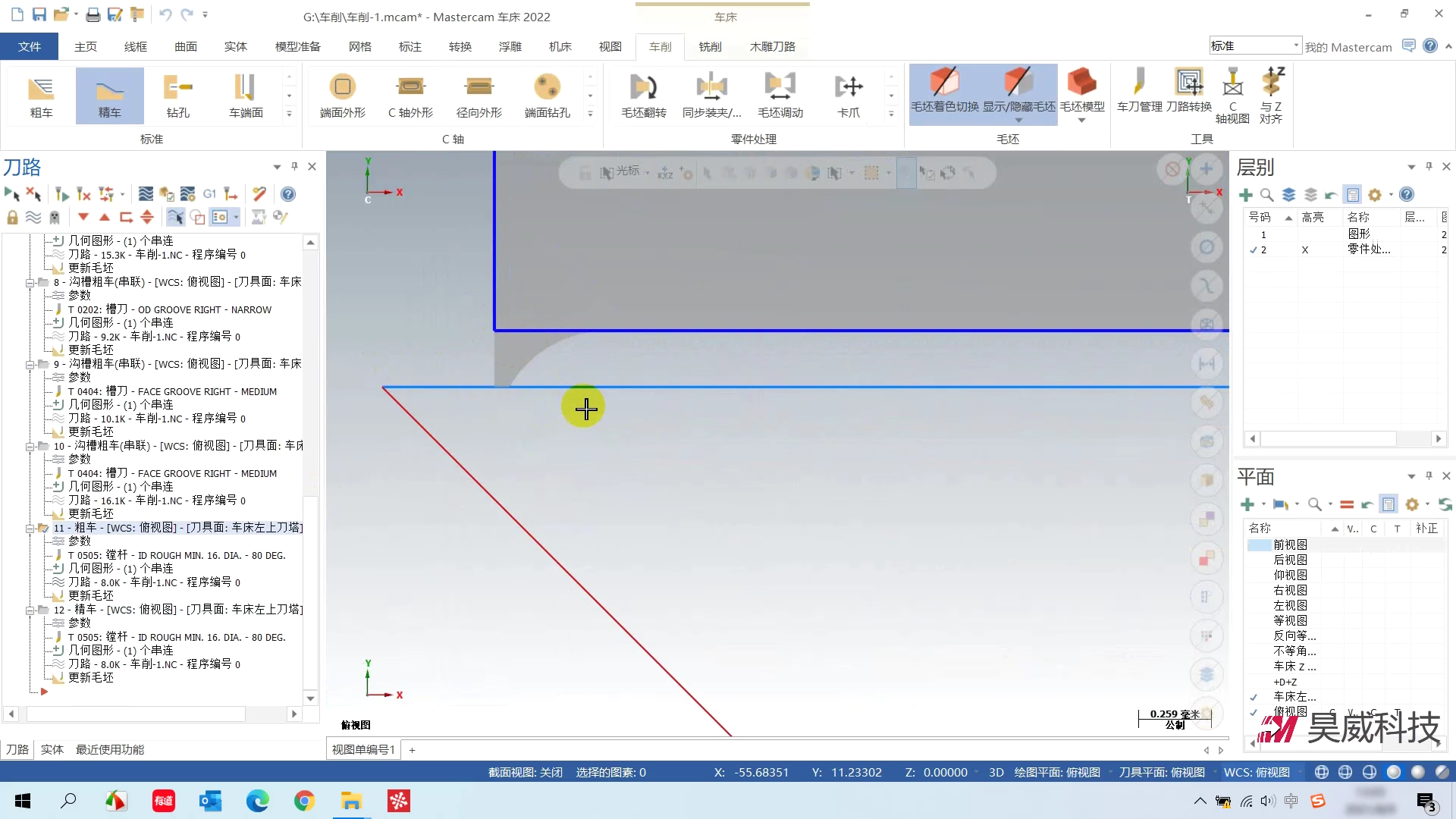
Task: Click the 刀路转换 toolpath transform icon
Action: click(1188, 91)
